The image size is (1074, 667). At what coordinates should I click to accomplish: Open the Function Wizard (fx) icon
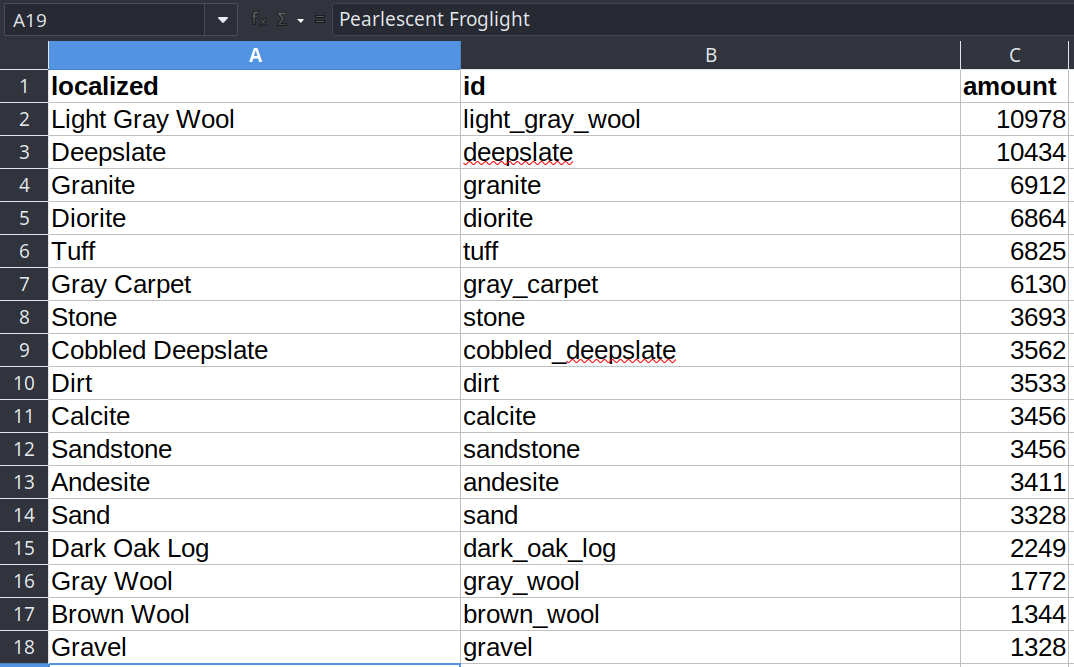[x=259, y=19]
